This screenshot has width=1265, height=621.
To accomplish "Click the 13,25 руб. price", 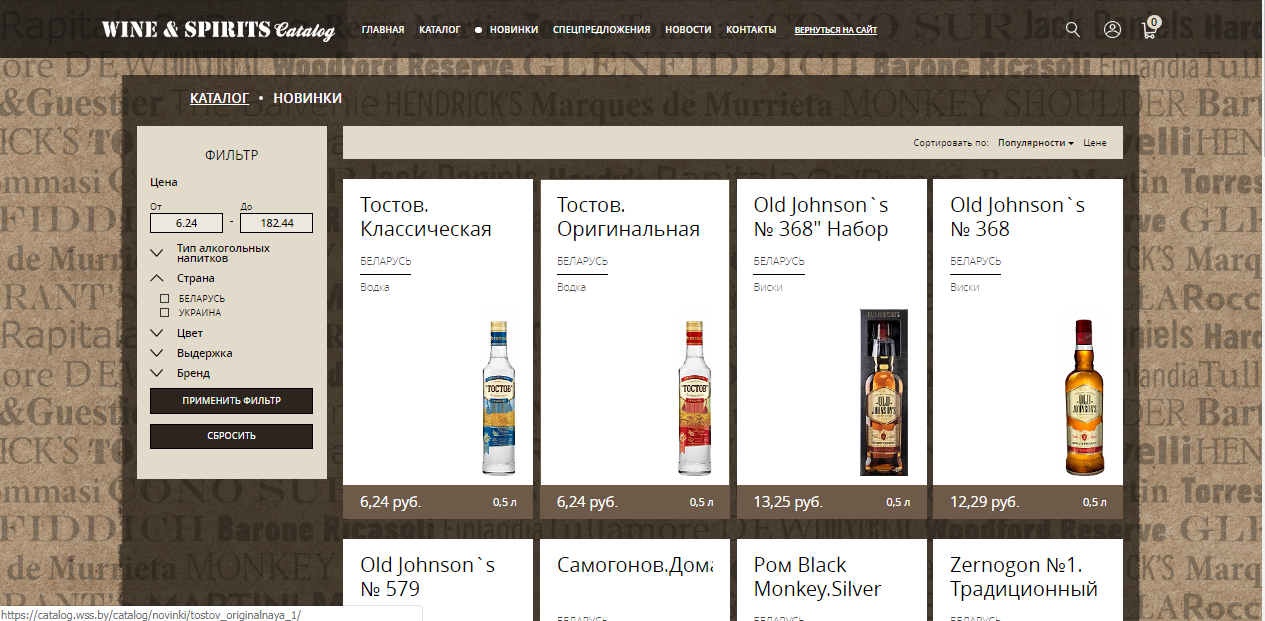I will click(788, 502).
